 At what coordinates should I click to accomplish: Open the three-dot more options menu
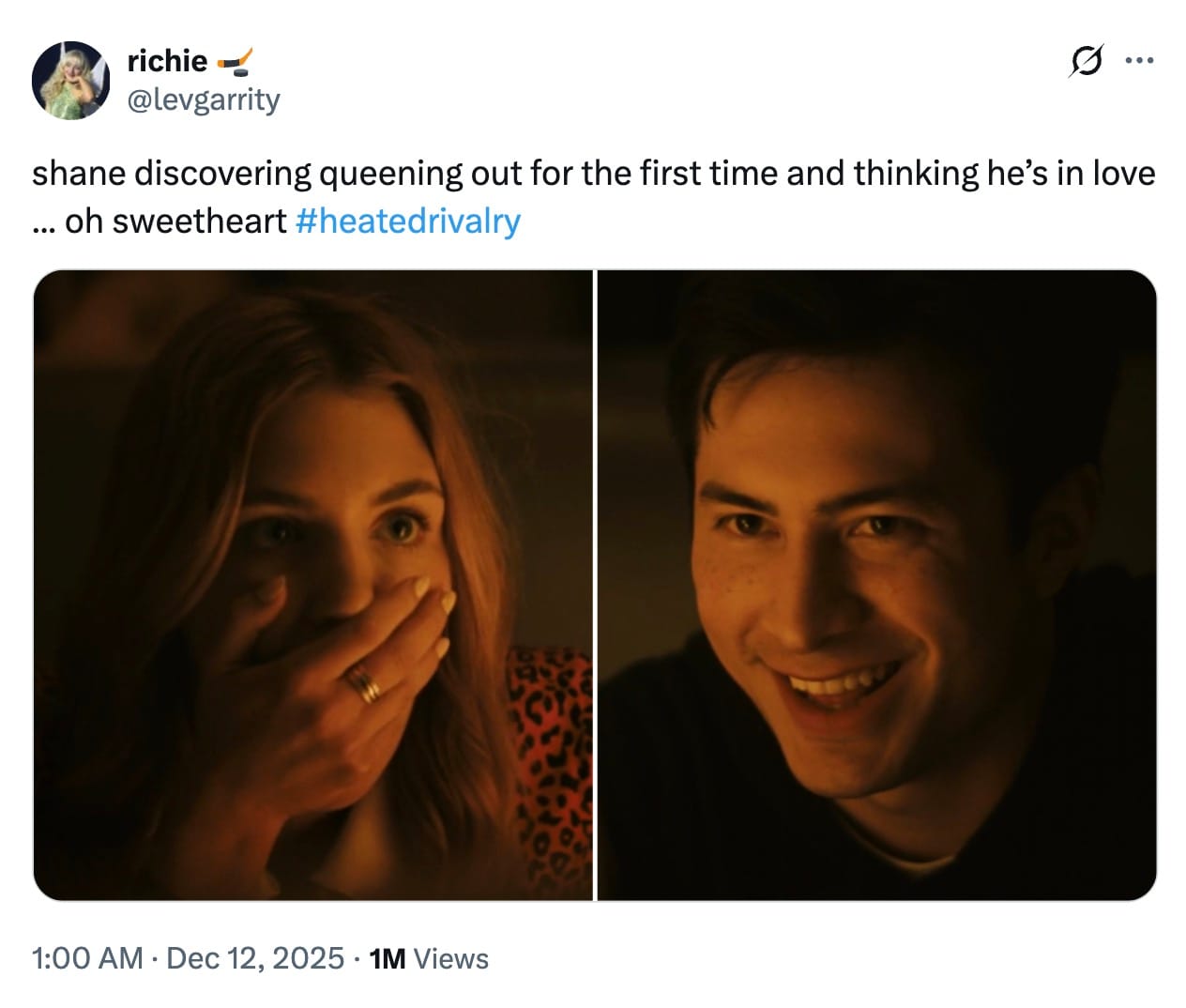1139,61
